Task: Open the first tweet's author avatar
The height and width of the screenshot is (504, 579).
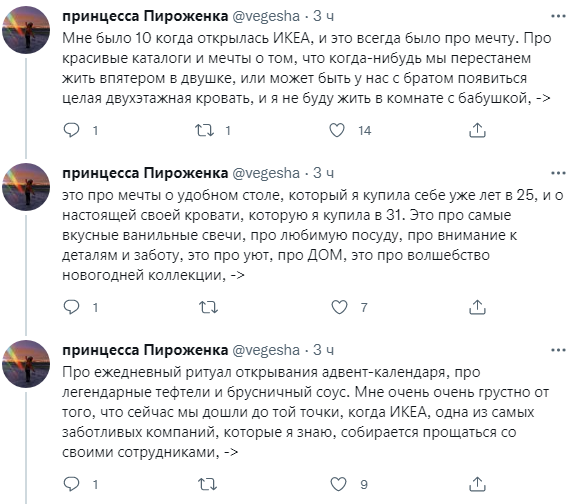Action: click(26, 30)
